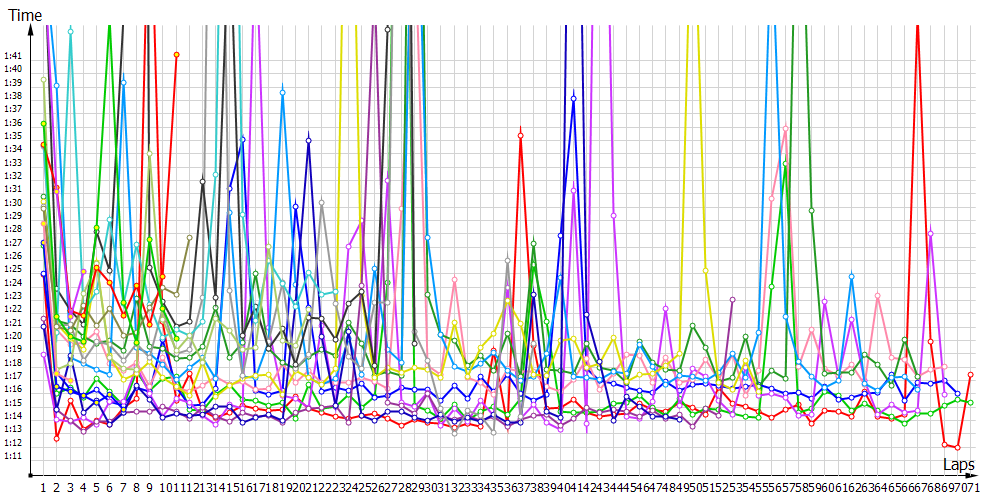Select the lowest red point at lap 70
Viewport: 1000px width, 500px height.
click(957, 447)
